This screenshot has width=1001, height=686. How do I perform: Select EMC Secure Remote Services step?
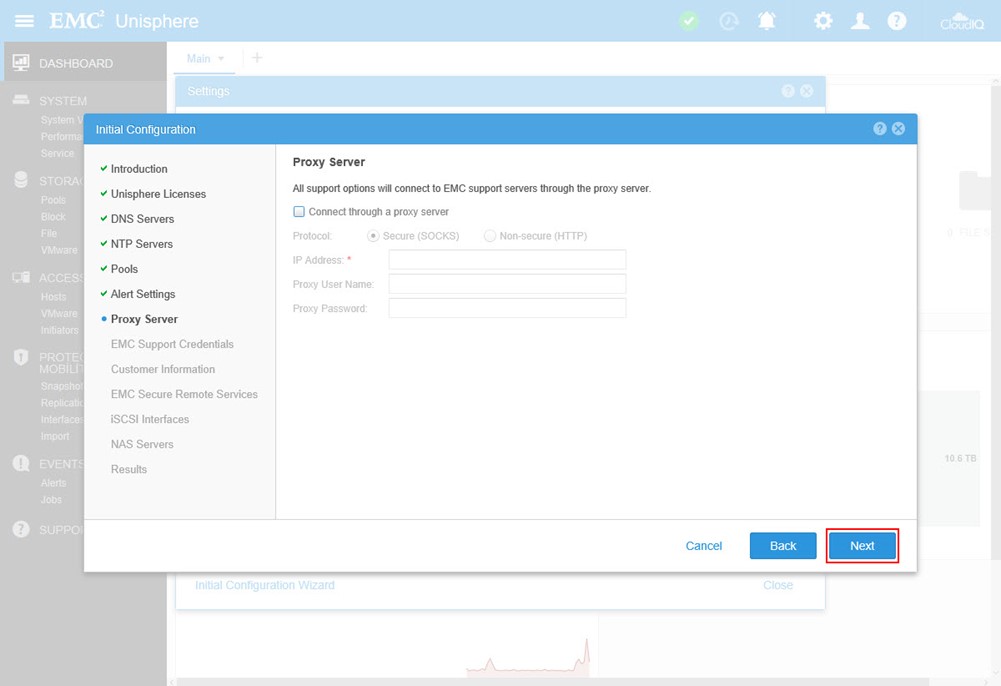tap(184, 394)
